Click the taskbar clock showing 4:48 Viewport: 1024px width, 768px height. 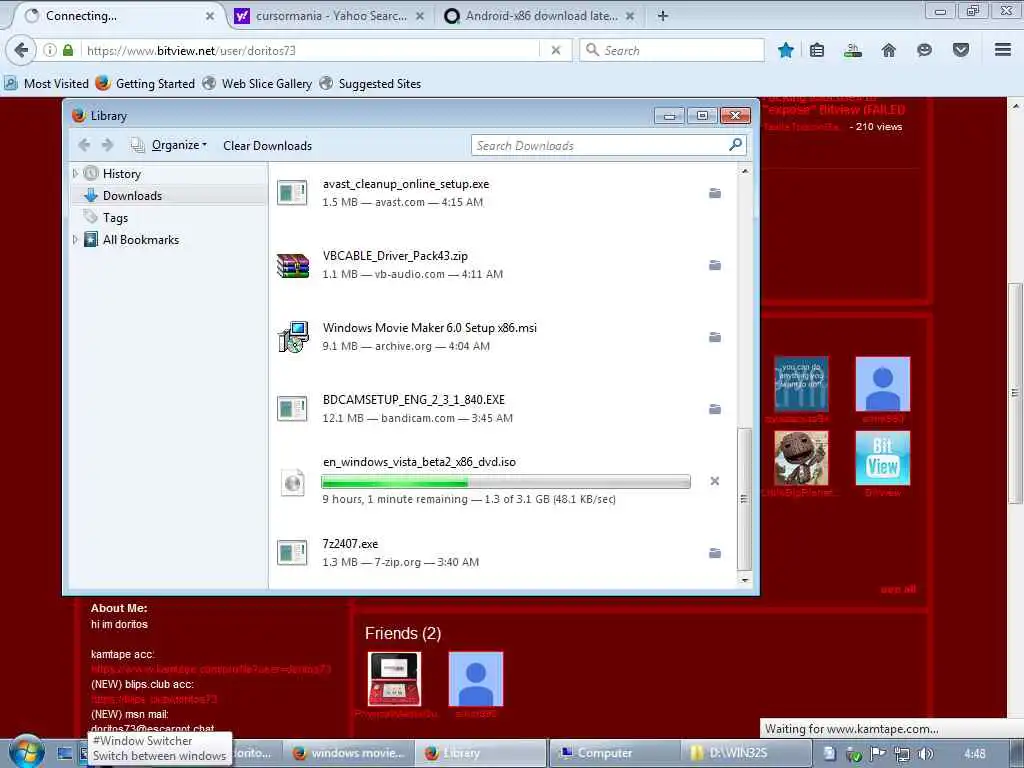click(x=974, y=754)
